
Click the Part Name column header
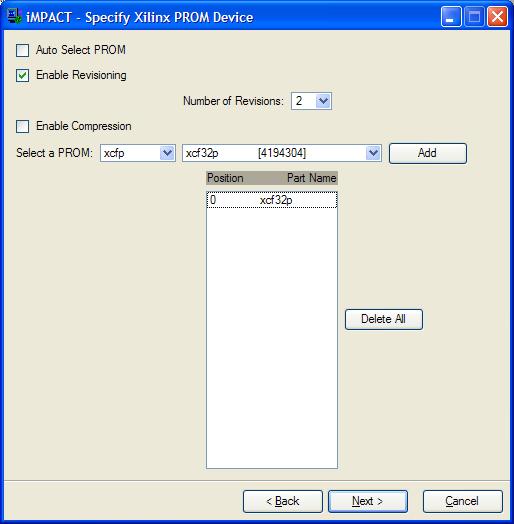pyautogui.click(x=311, y=178)
